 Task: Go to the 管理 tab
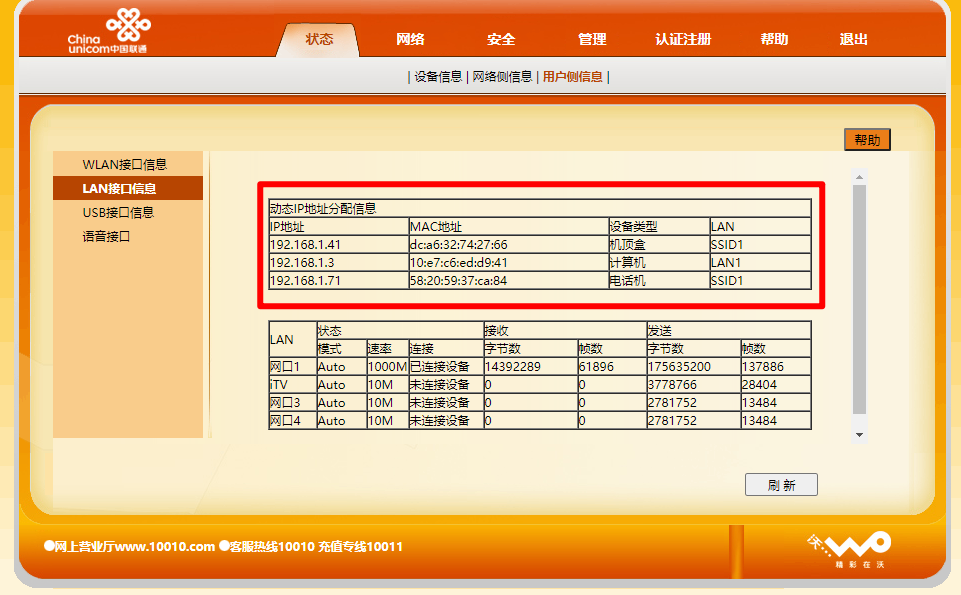tap(592, 39)
